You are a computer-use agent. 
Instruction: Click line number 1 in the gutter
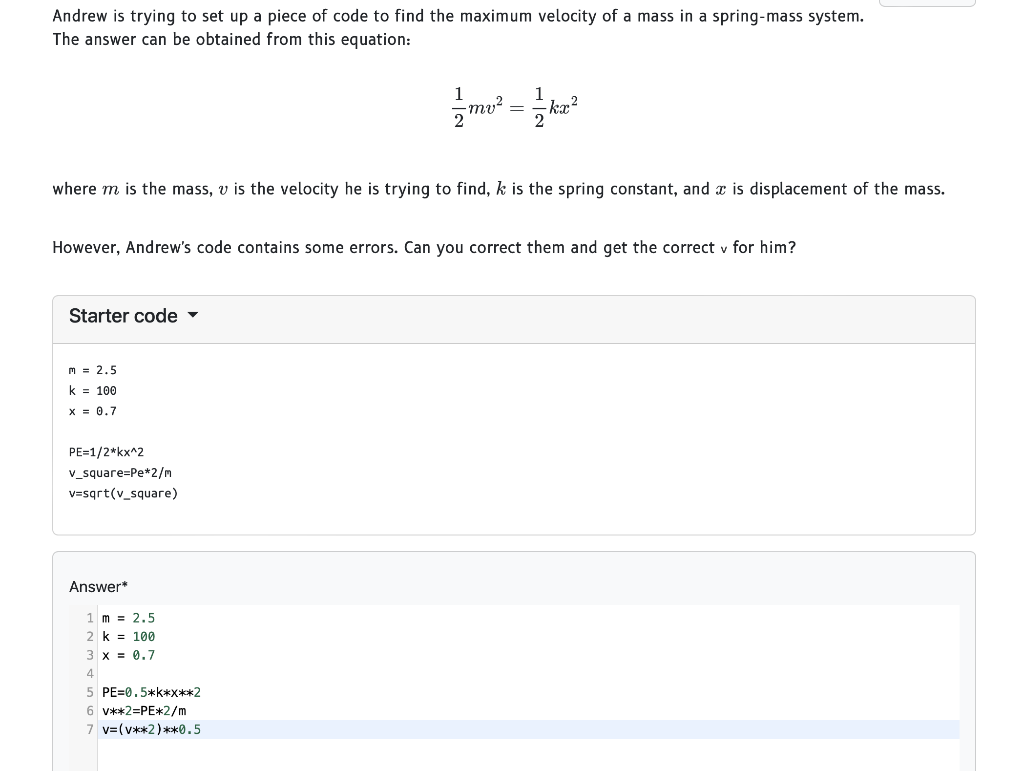90,618
